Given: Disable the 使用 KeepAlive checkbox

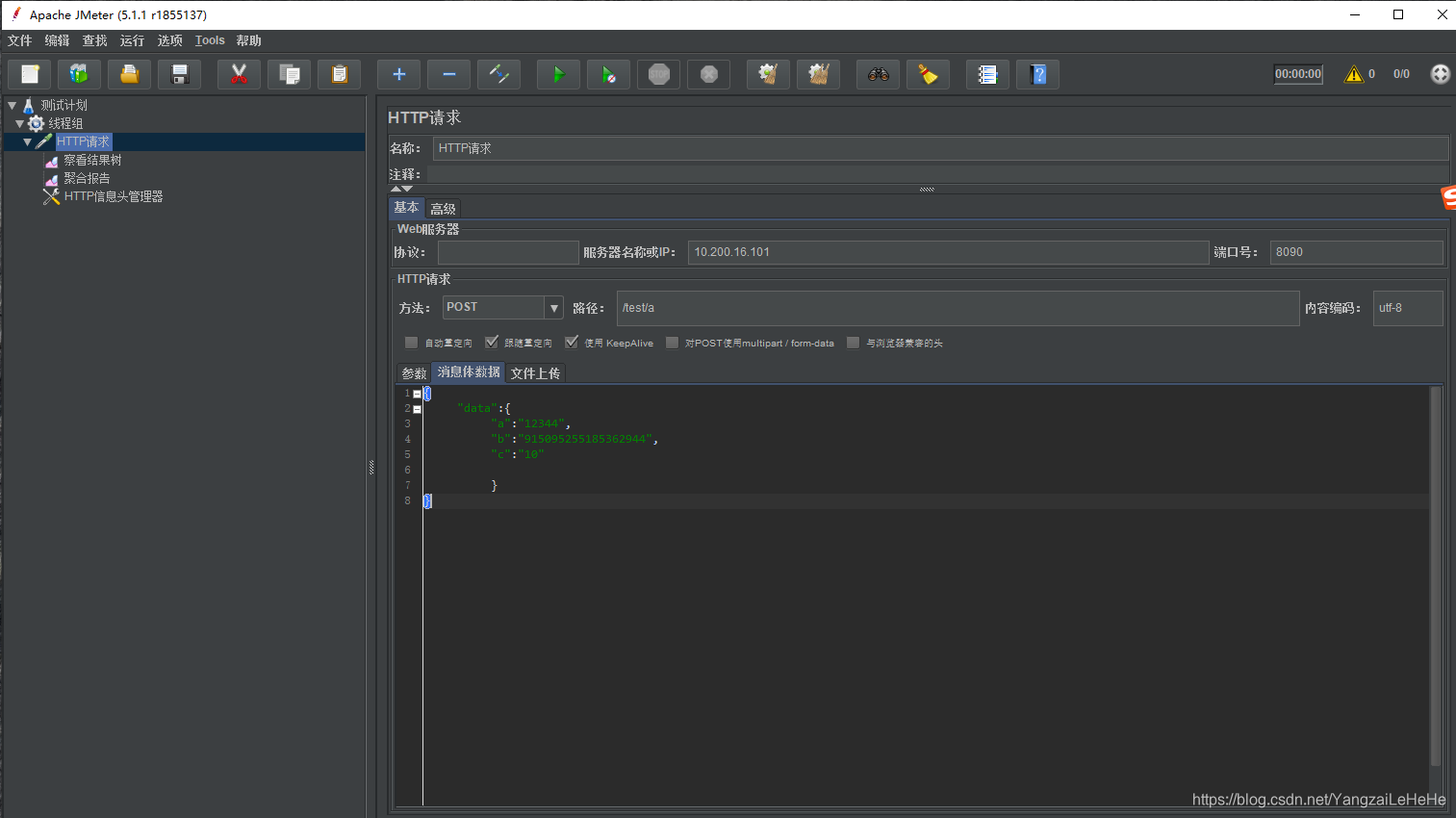Looking at the screenshot, I should pyautogui.click(x=572, y=343).
